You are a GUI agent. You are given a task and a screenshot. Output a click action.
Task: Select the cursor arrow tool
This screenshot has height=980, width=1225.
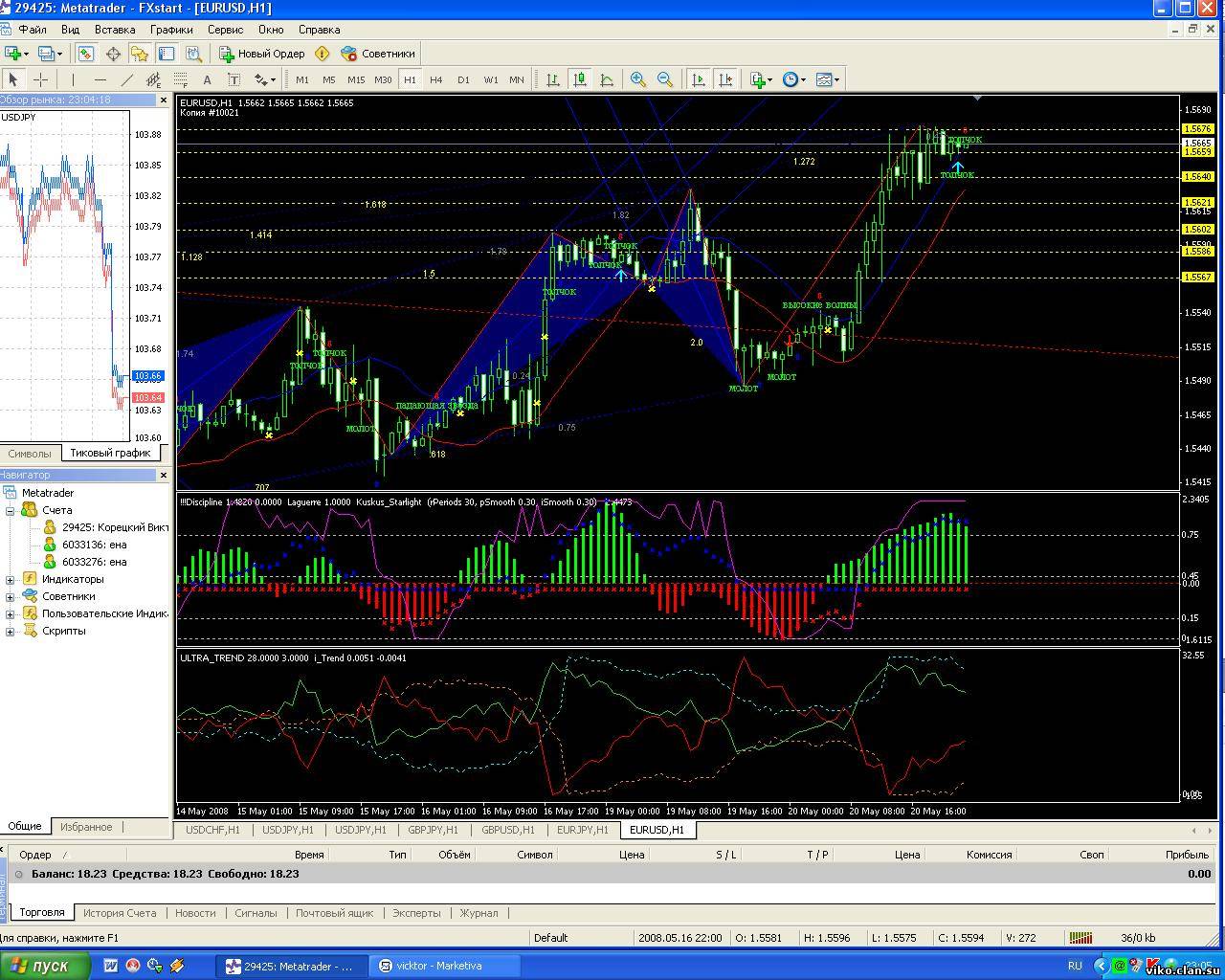(13, 79)
